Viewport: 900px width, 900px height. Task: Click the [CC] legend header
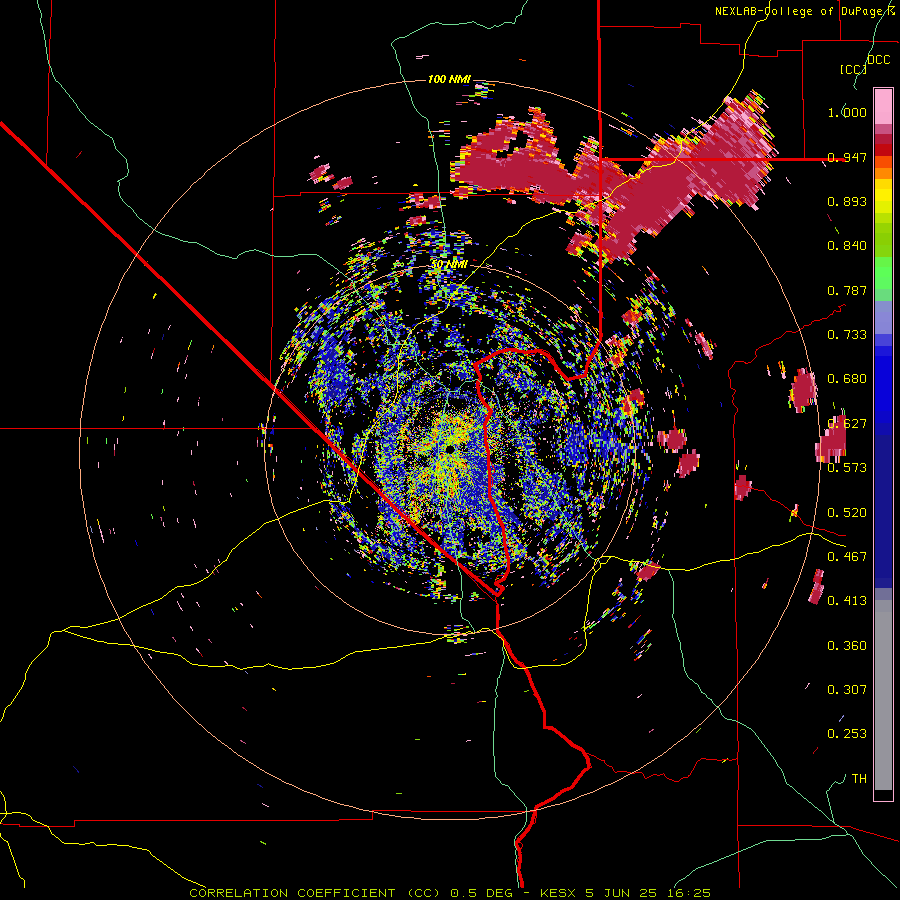853,69
